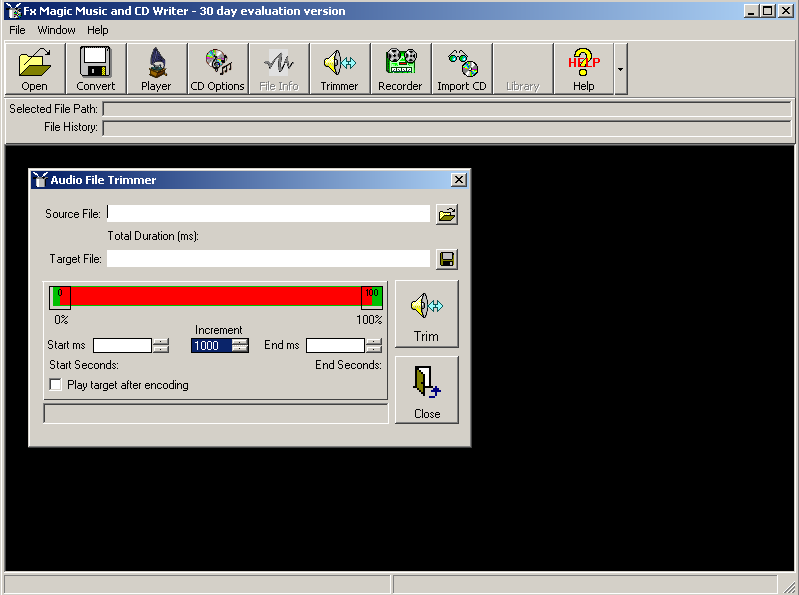This screenshot has width=799, height=595.
Task: Click the Close door button in trimmer
Action: tap(427, 390)
